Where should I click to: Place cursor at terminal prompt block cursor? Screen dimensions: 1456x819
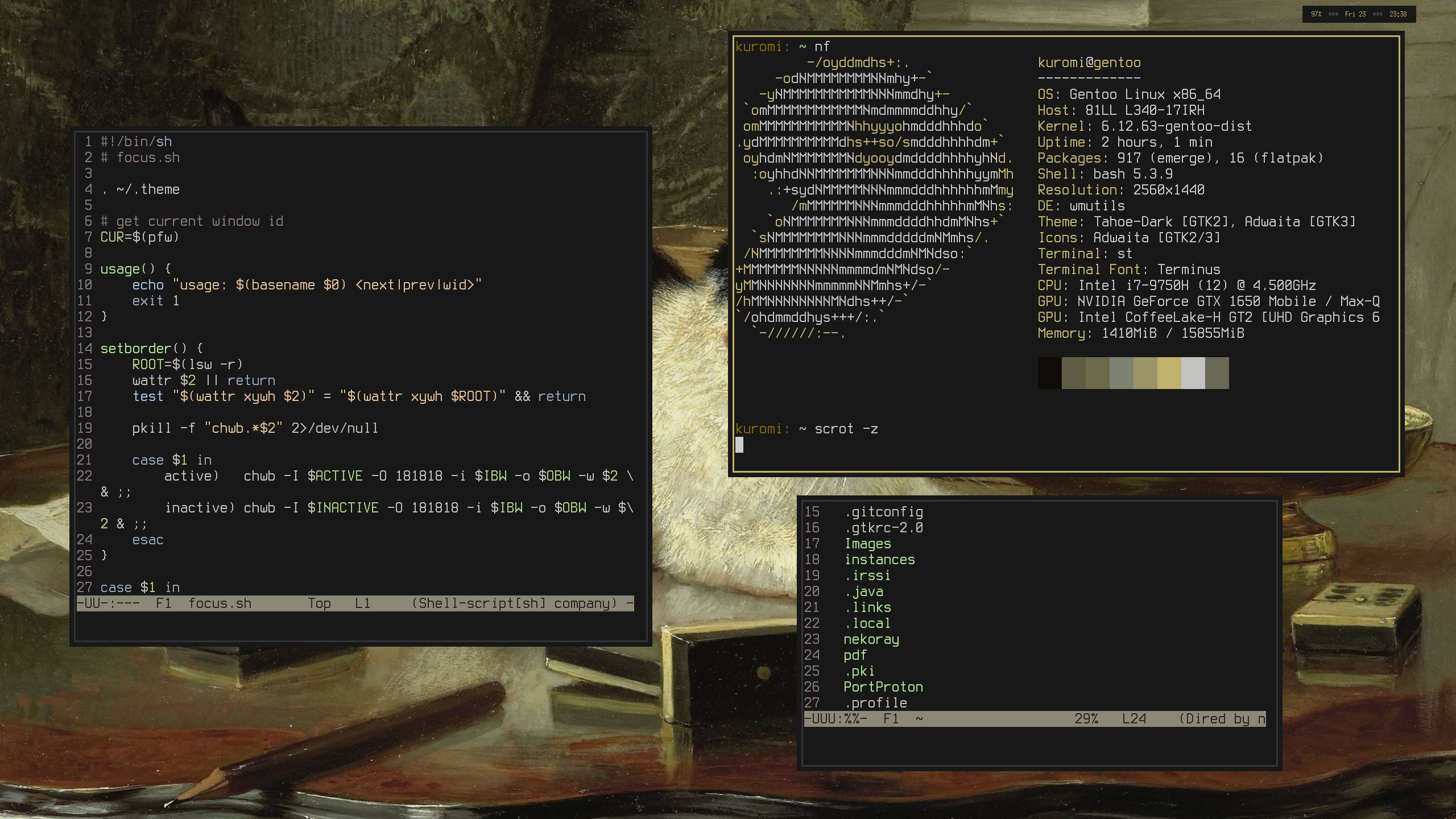pos(739,445)
